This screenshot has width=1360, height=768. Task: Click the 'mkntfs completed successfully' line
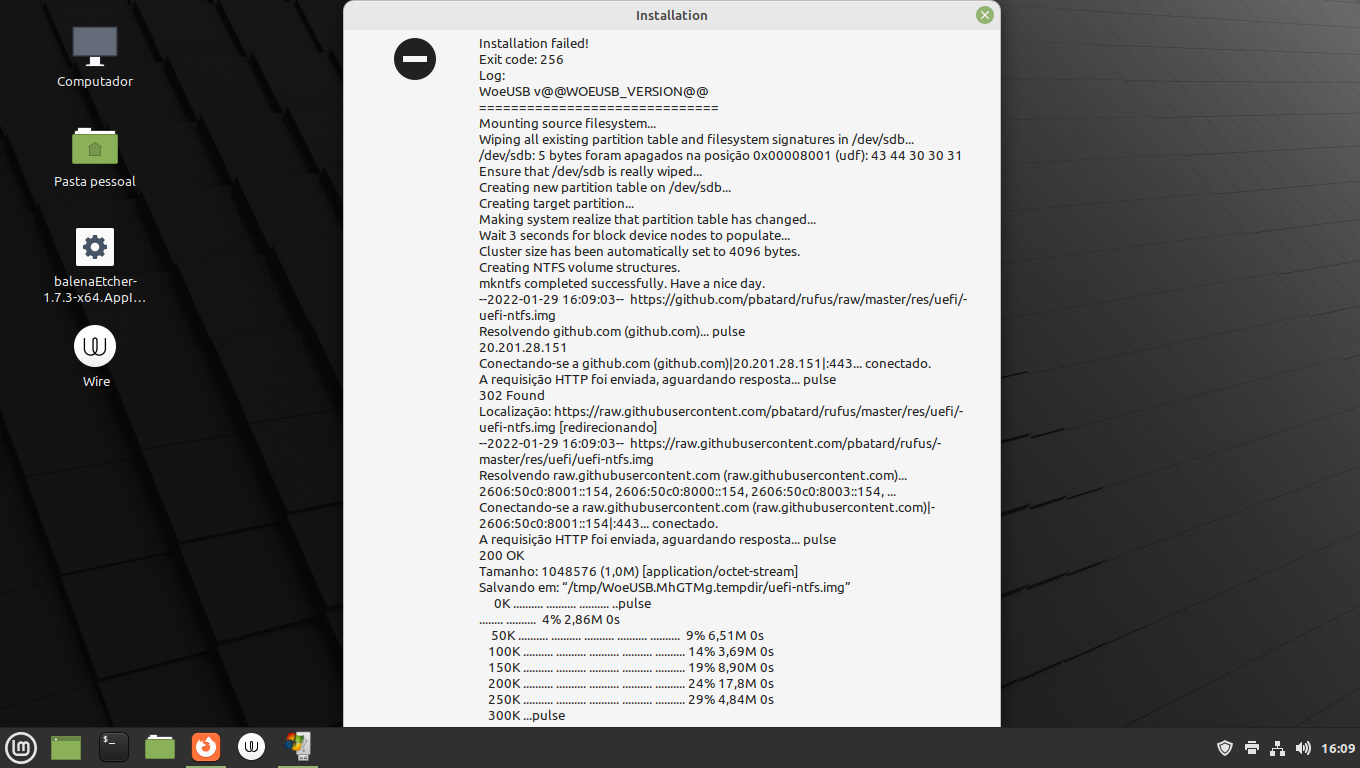pos(622,283)
